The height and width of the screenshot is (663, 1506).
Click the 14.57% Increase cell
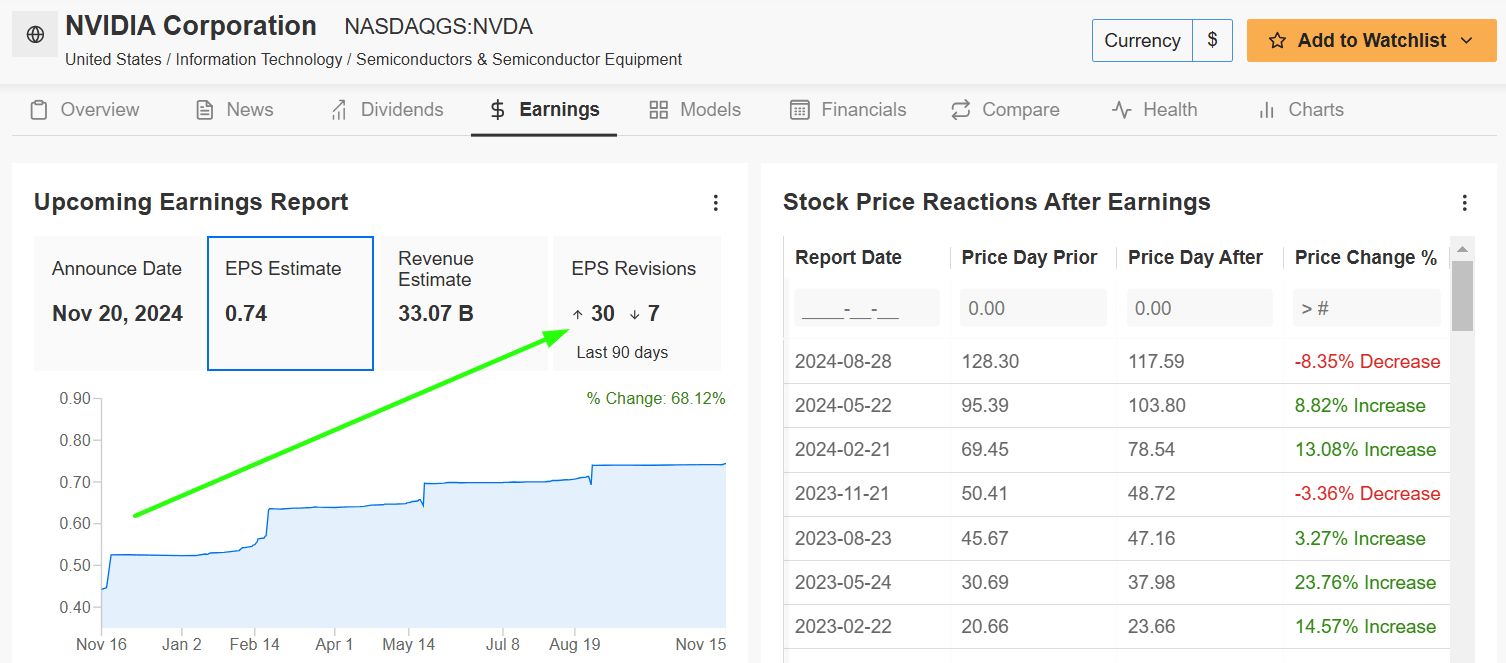click(1367, 627)
